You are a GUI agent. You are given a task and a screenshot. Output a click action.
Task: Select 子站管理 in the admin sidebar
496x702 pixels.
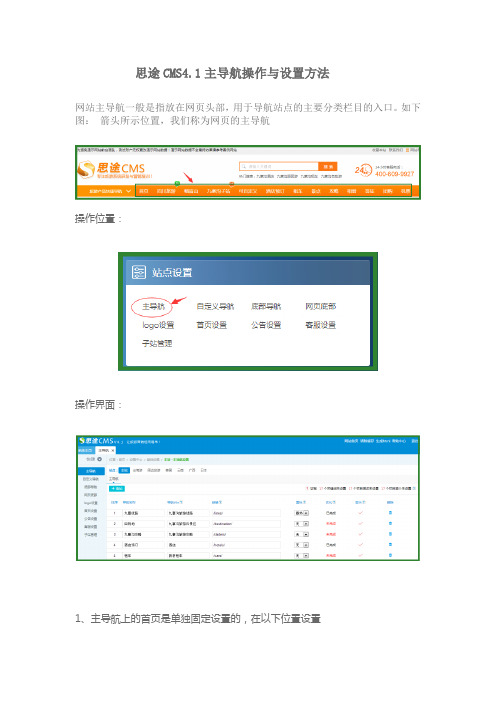[91, 535]
